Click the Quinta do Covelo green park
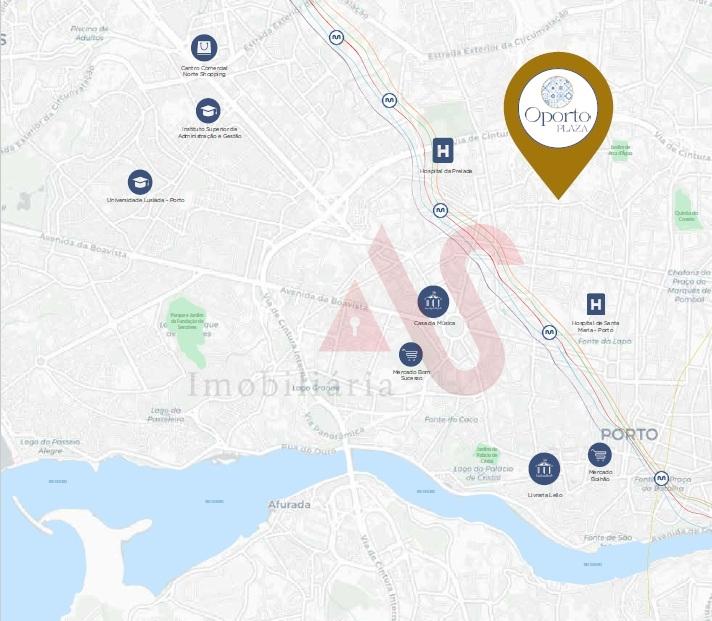Image resolution: width=712 pixels, height=621 pixels. 686,210
